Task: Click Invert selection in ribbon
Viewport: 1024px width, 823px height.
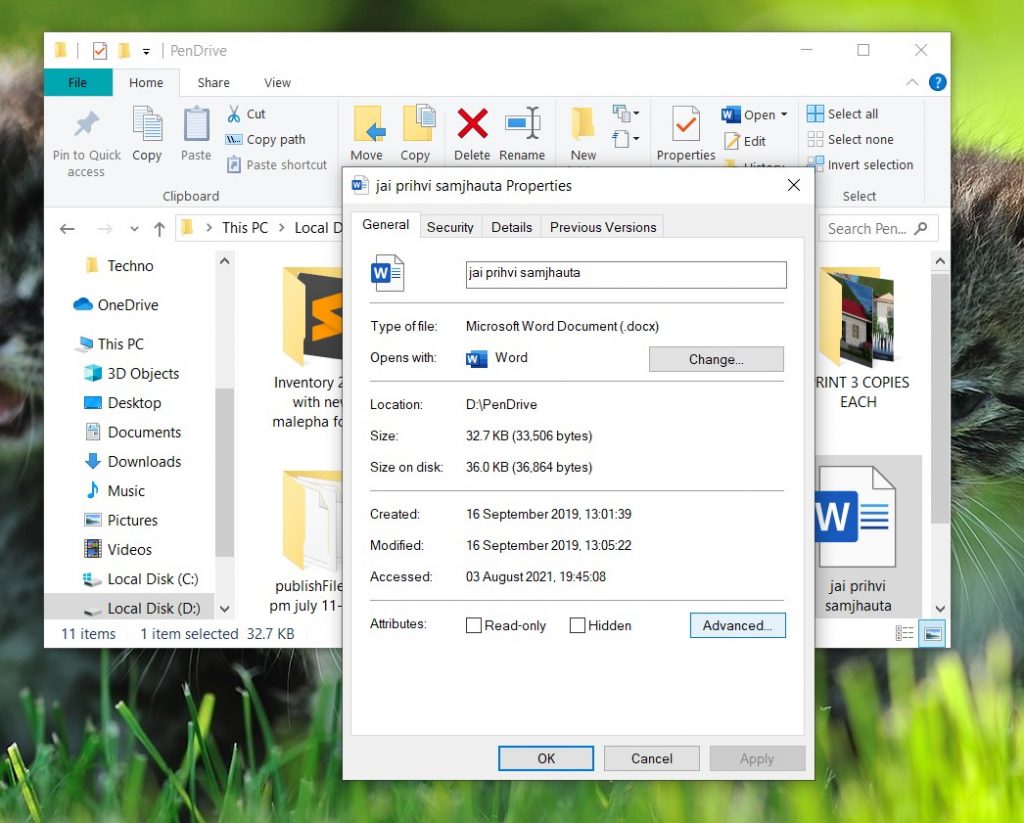Action: 860,165
